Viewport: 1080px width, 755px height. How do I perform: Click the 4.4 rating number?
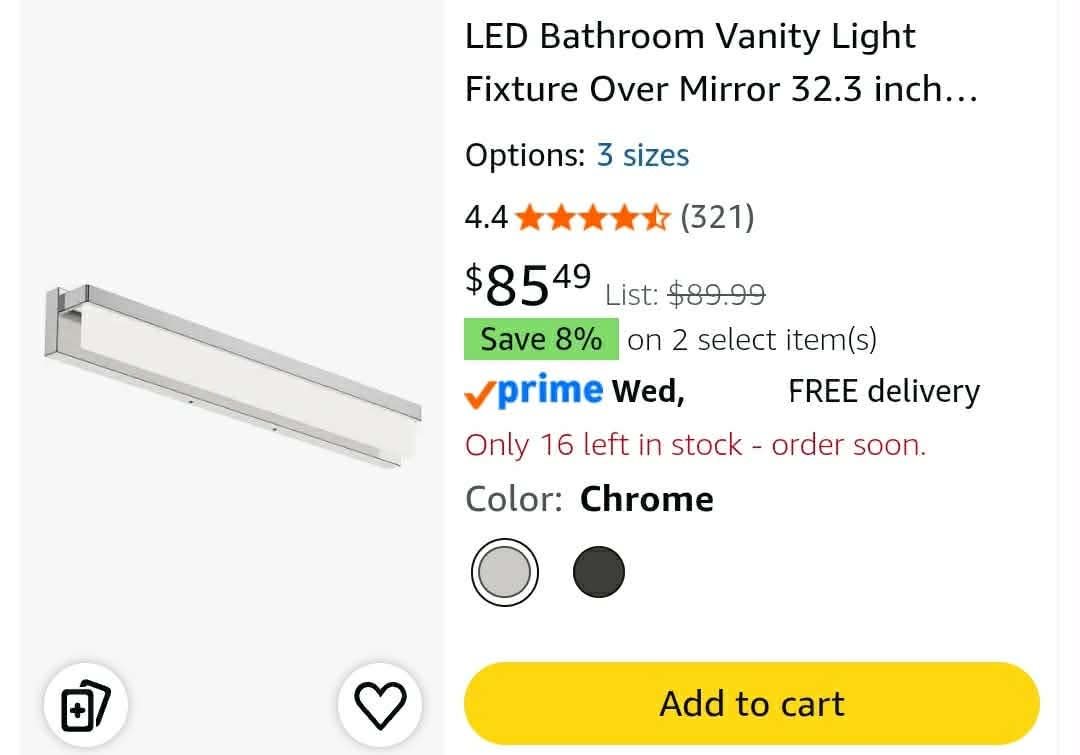click(x=486, y=218)
